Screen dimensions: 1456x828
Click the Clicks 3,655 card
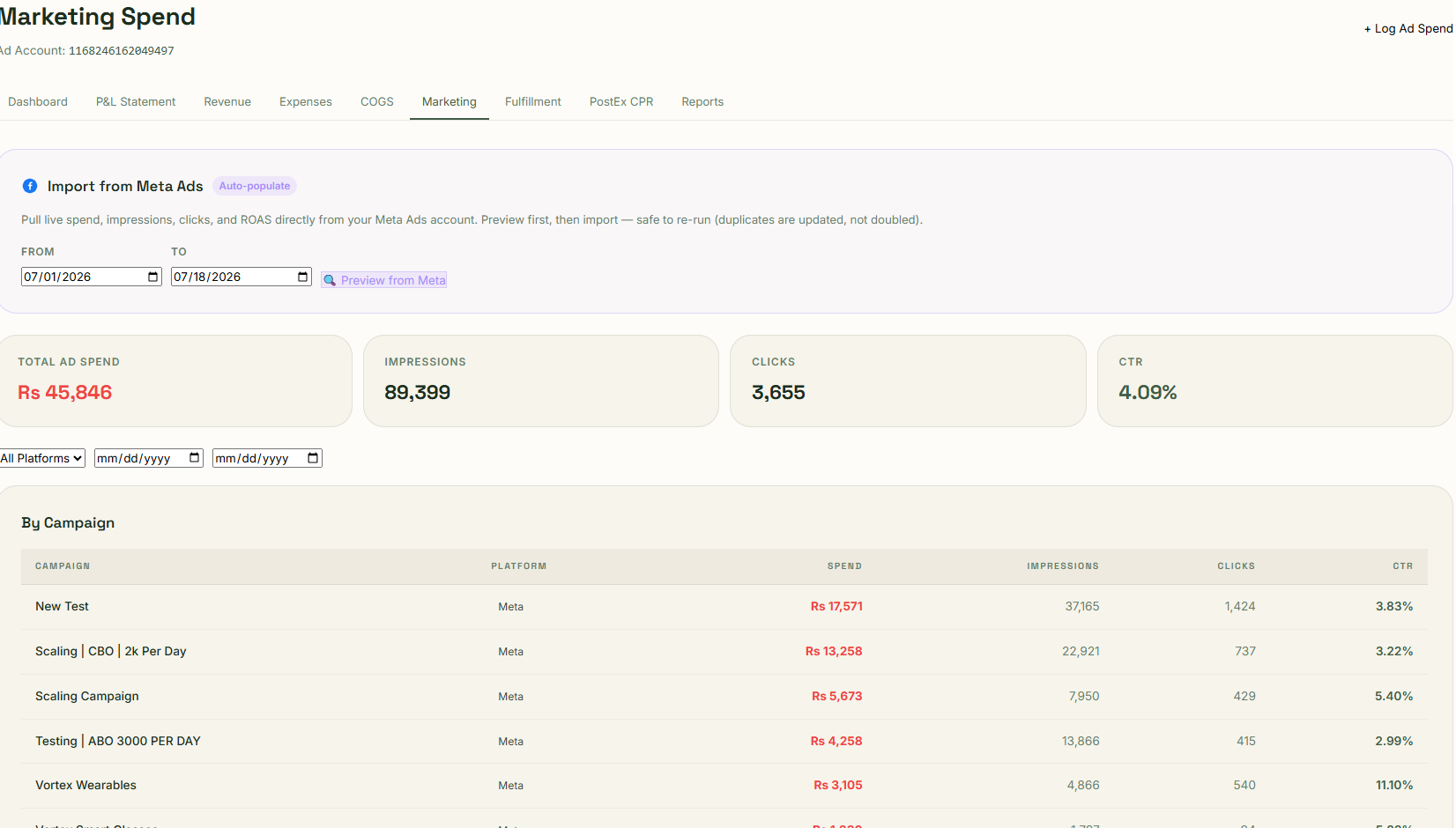pyautogui.click(x=908, y=381)
